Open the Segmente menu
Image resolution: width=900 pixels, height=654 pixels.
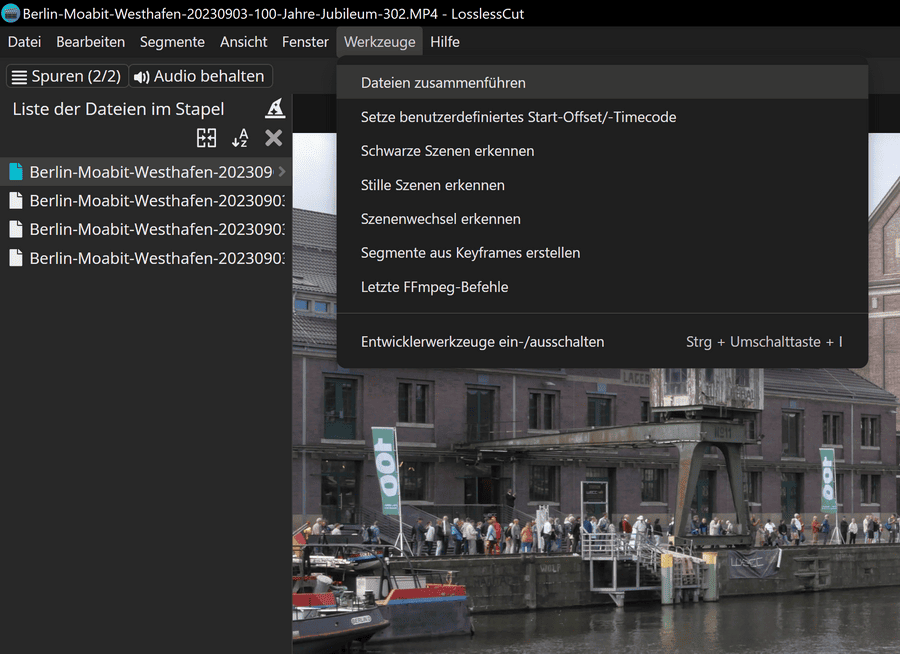click(172, 42)
